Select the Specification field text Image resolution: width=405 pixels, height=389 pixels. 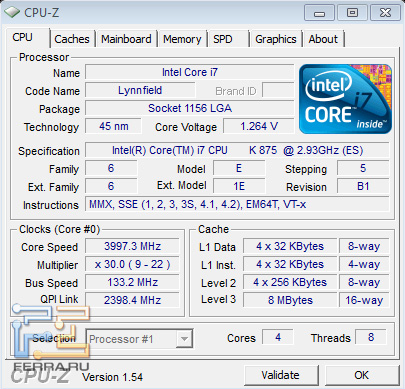point(237,150)
